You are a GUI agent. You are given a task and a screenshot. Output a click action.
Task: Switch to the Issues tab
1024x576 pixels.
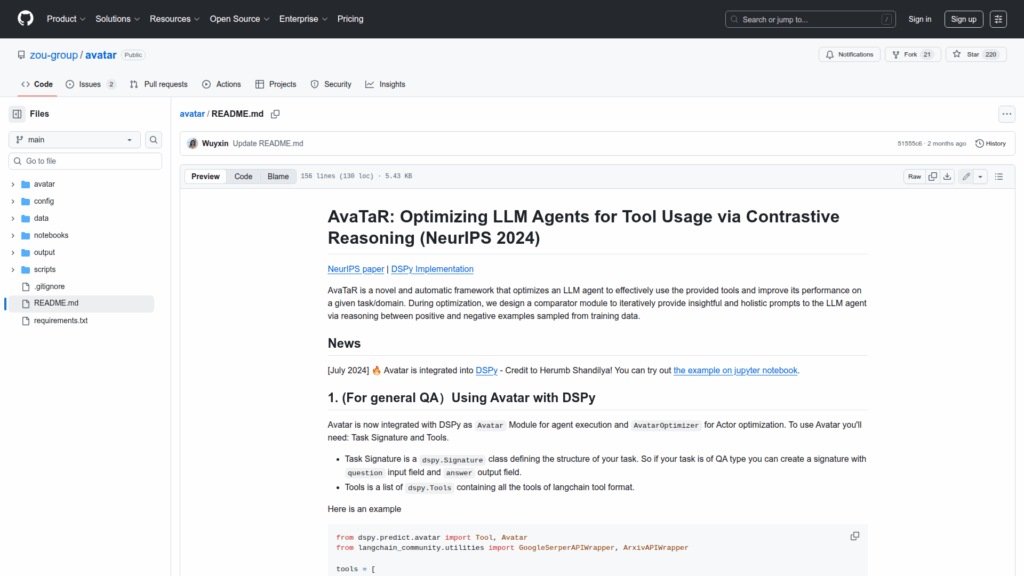pyautogui.click(x=91, y=84)
